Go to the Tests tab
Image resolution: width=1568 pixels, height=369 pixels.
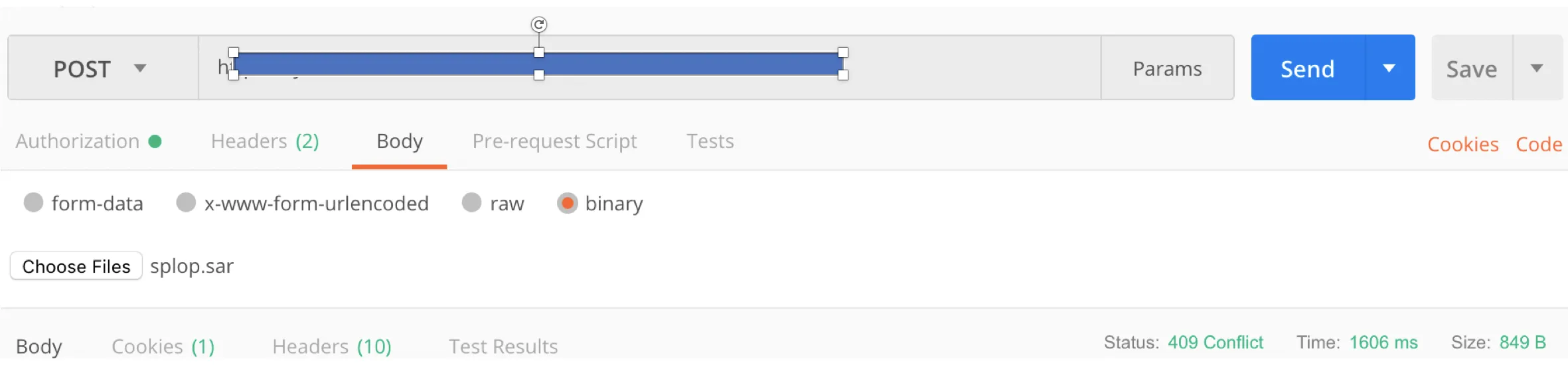click(710, 141)
